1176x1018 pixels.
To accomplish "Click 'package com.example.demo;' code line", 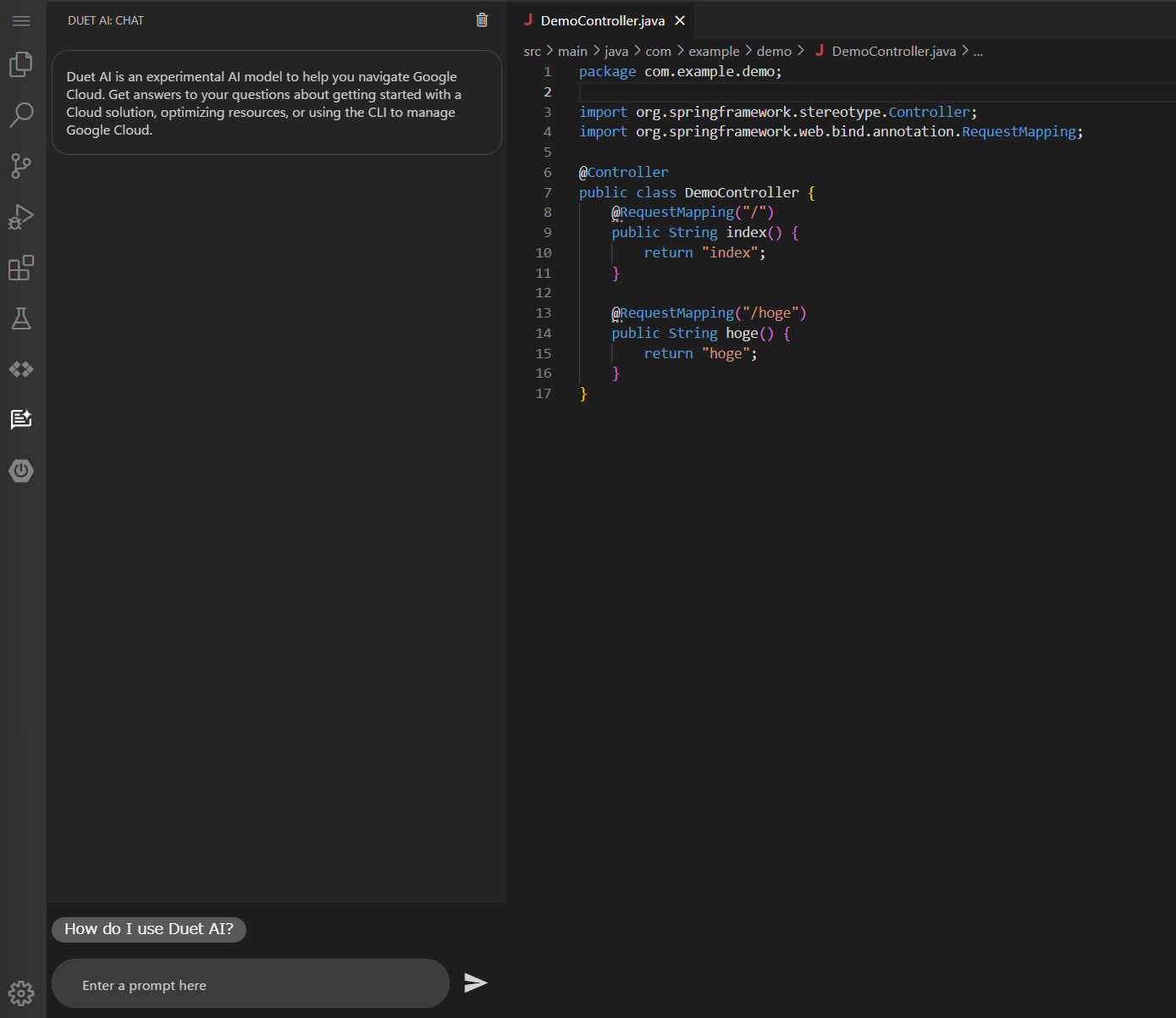I will [x=681, y=72].
